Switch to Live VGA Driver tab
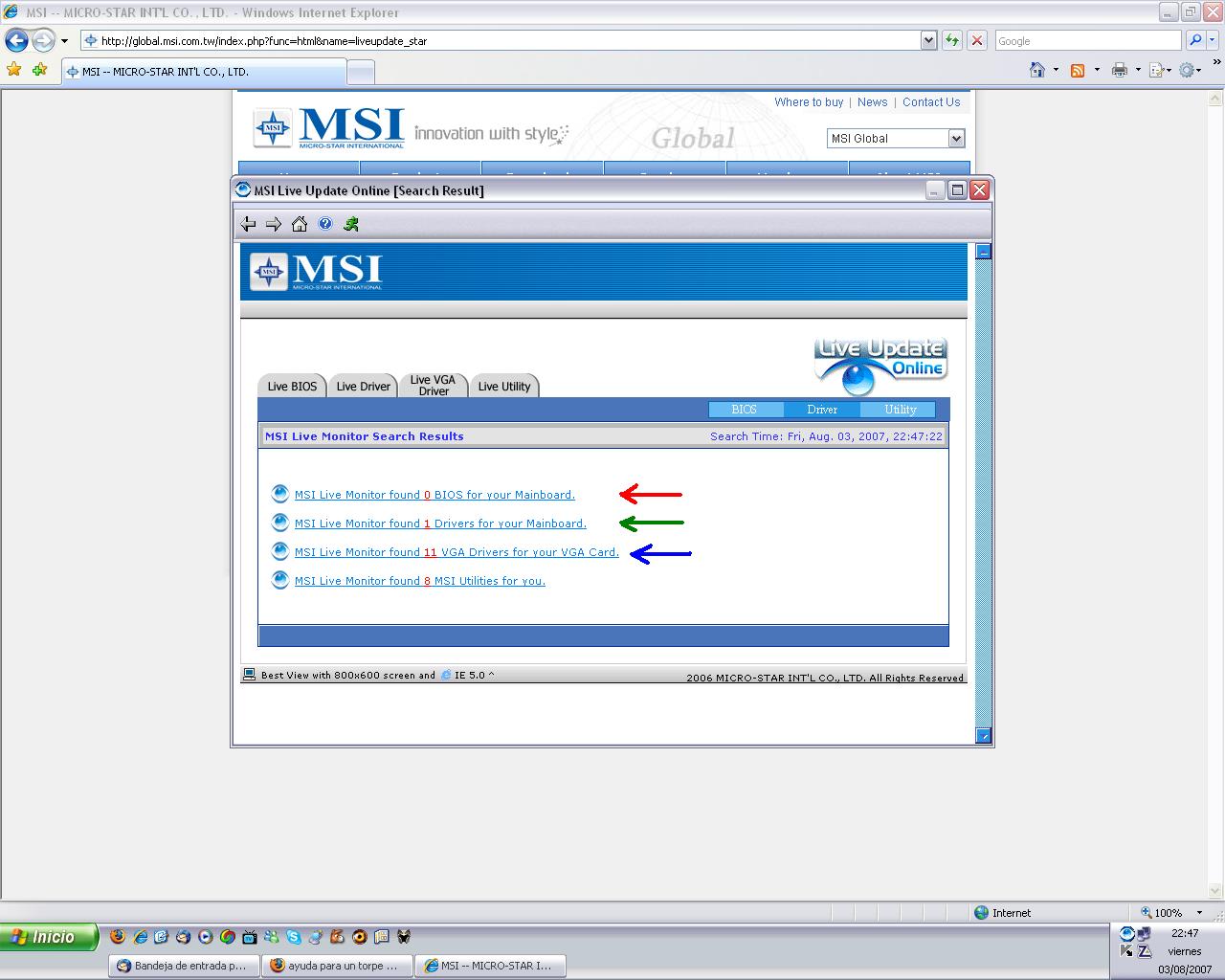 (433, 385)
